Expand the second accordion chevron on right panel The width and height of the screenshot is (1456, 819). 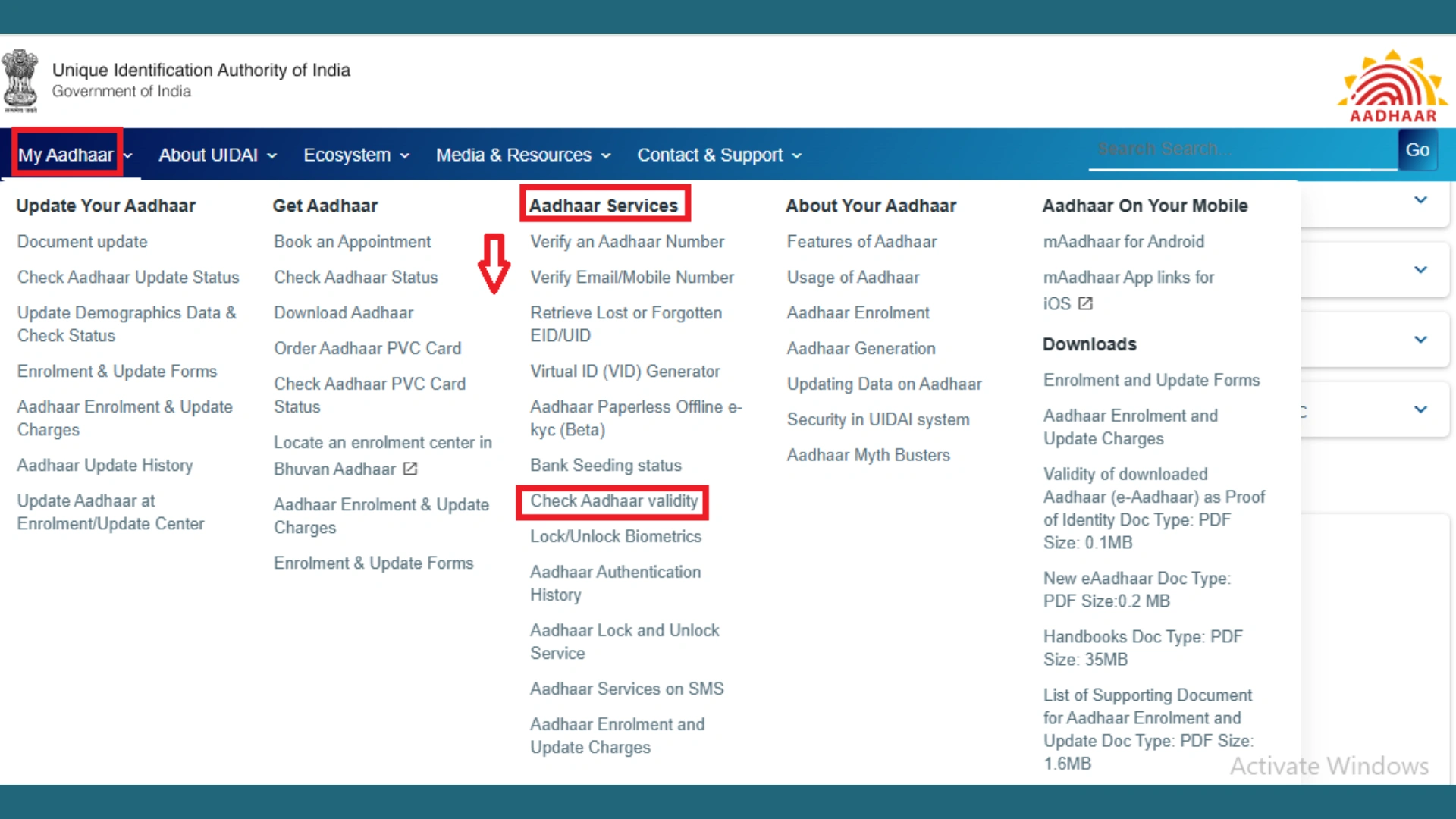1421,270
